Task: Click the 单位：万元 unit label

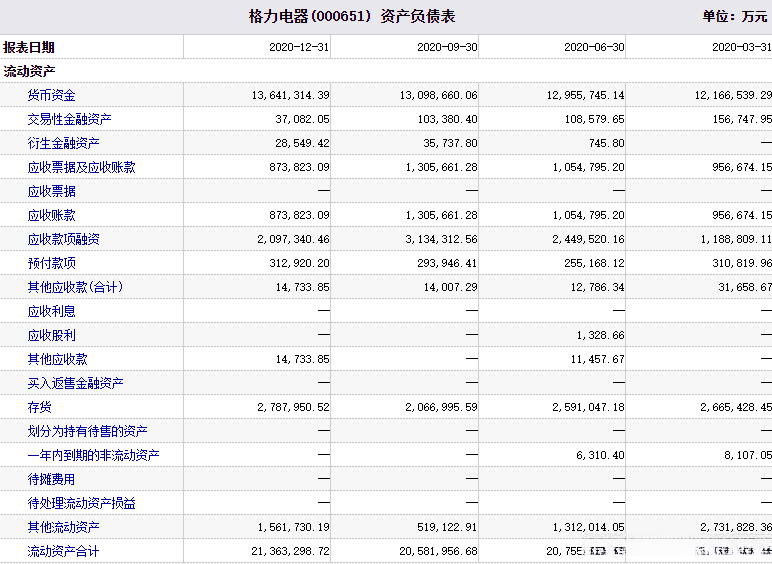Action: coord(735,17)
